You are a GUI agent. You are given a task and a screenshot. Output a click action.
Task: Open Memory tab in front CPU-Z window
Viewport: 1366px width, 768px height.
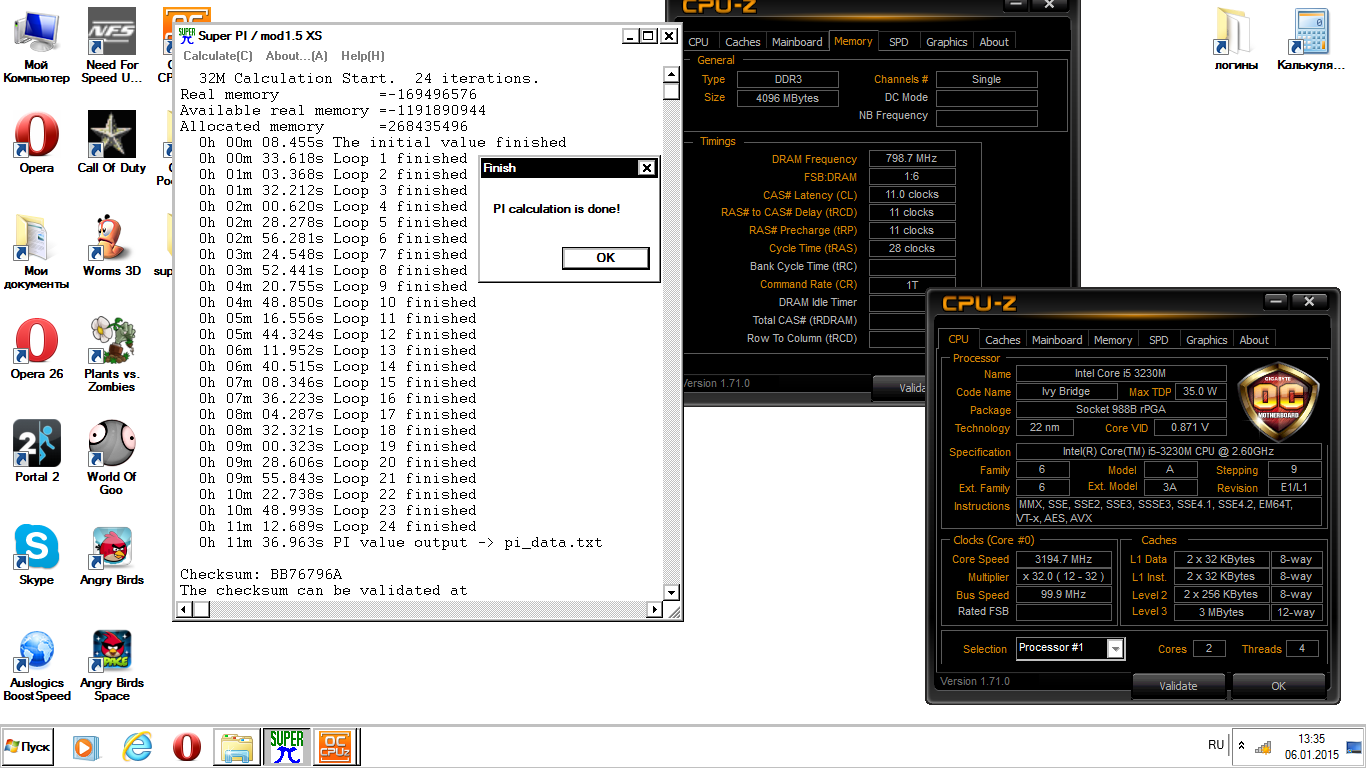[1113, 340]
